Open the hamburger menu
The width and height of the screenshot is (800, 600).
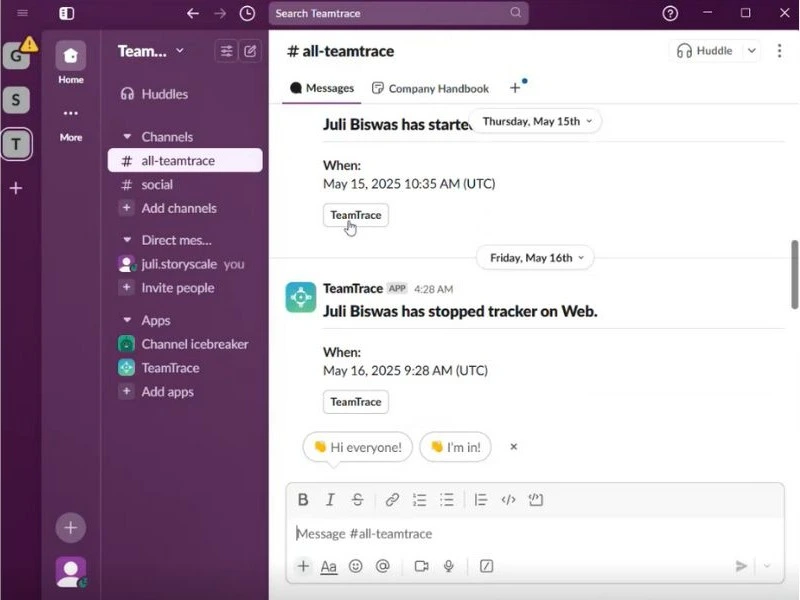(x=22, y=13)
